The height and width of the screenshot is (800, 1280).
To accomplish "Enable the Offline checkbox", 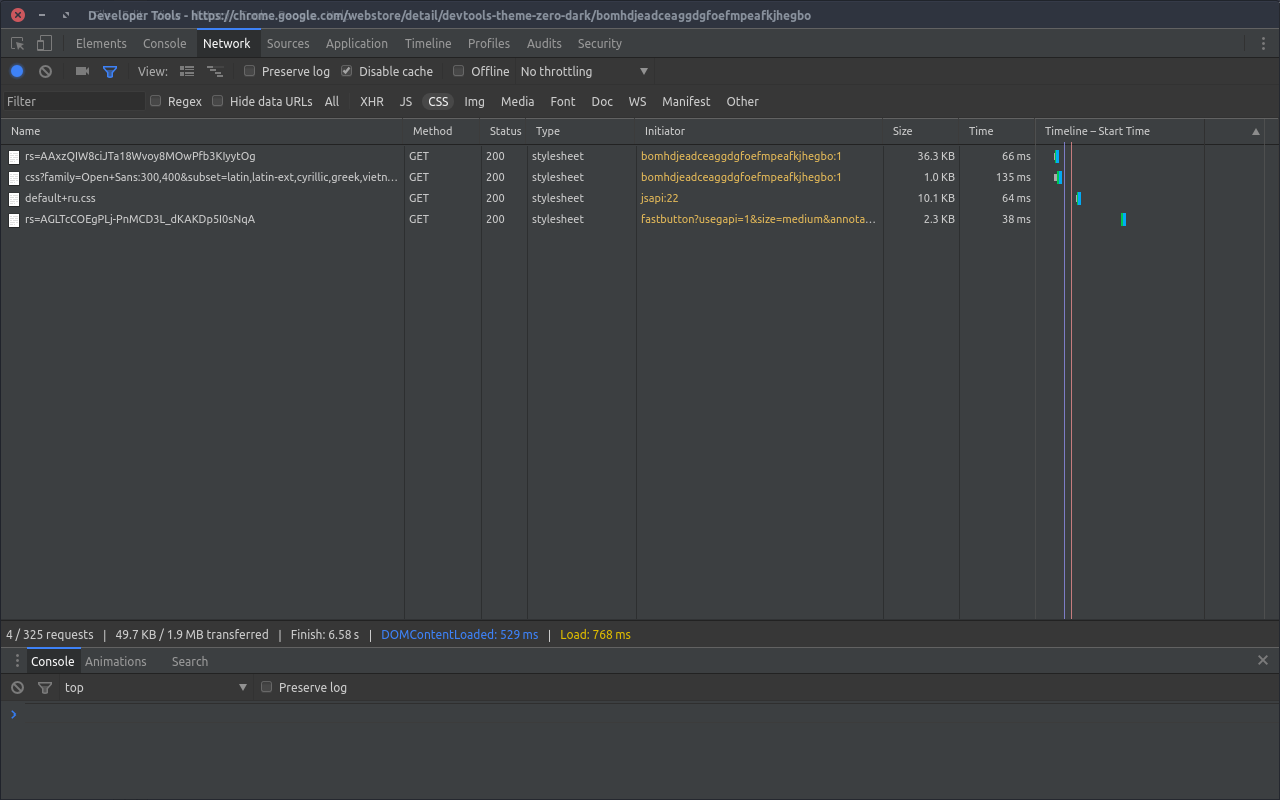I will [459, 71].
